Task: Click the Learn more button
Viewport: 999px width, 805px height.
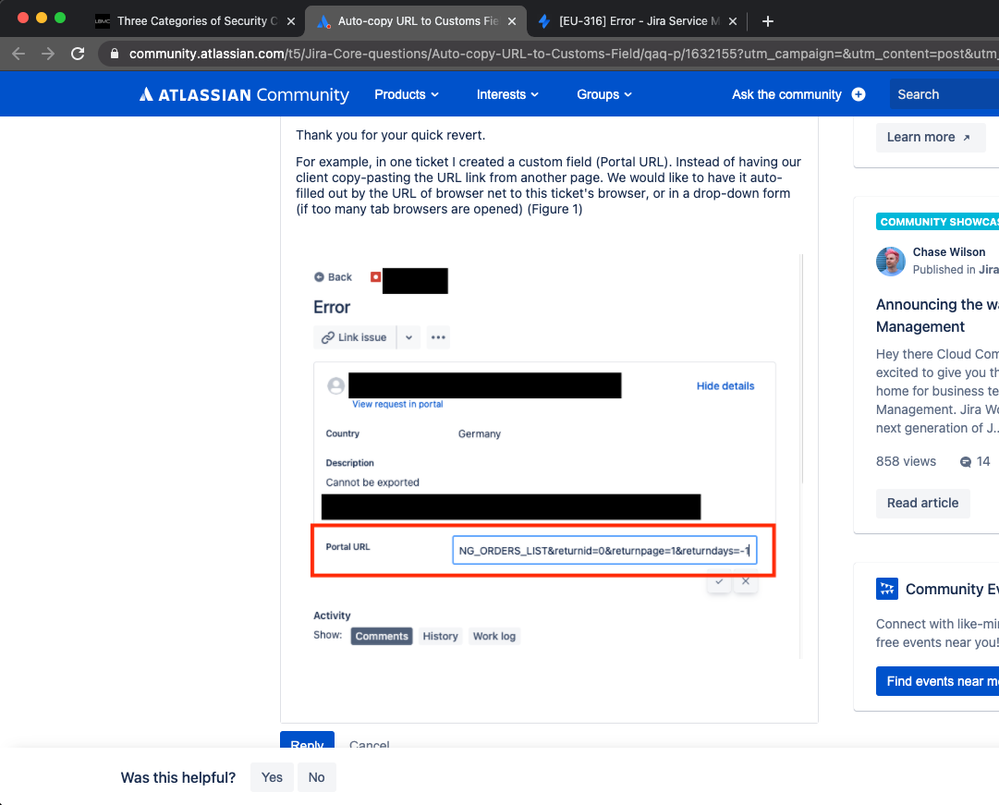Action: [930, 137]
